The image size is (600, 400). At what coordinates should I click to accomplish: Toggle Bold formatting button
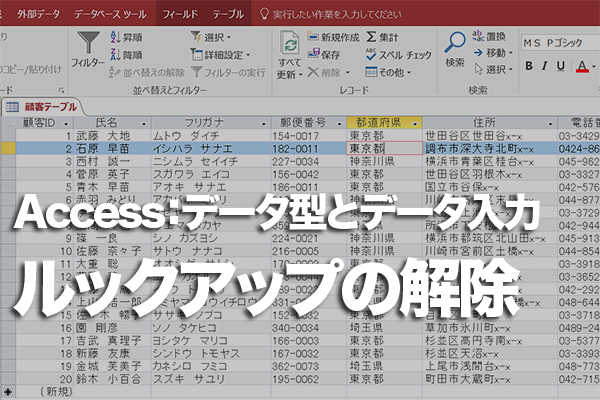(x=529, y=66)
